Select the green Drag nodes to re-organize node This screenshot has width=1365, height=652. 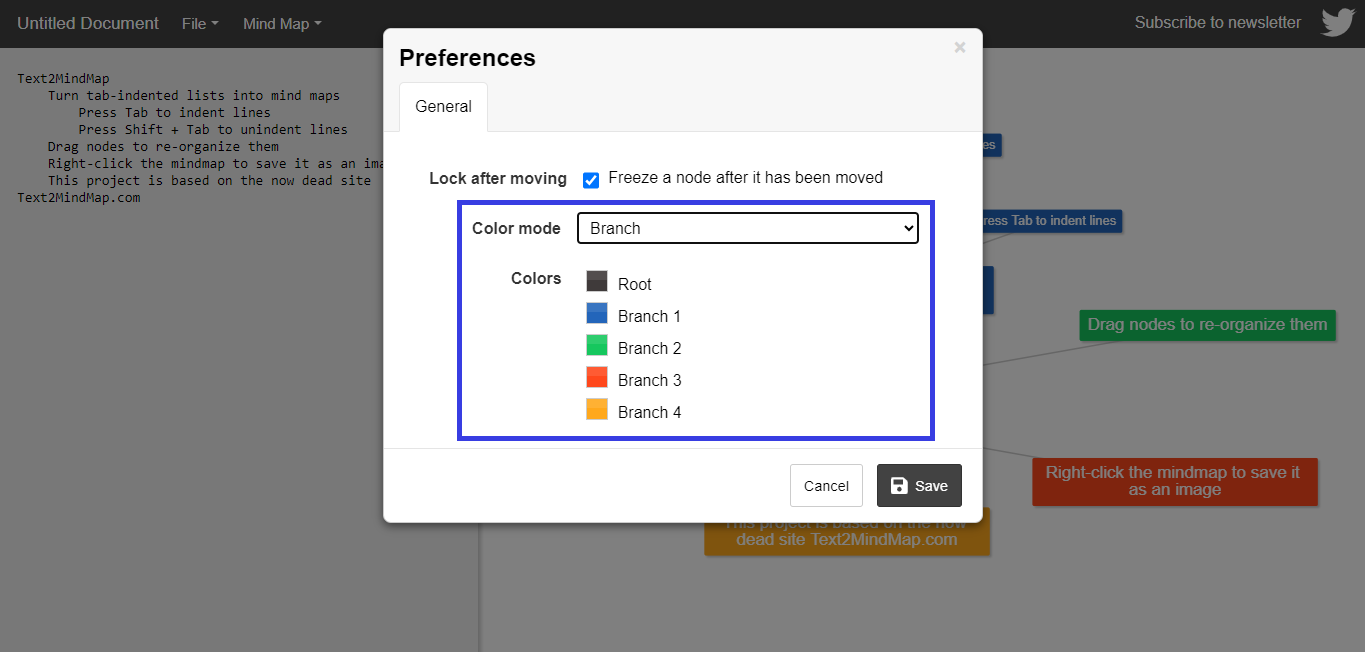(x=1206, y=325)
